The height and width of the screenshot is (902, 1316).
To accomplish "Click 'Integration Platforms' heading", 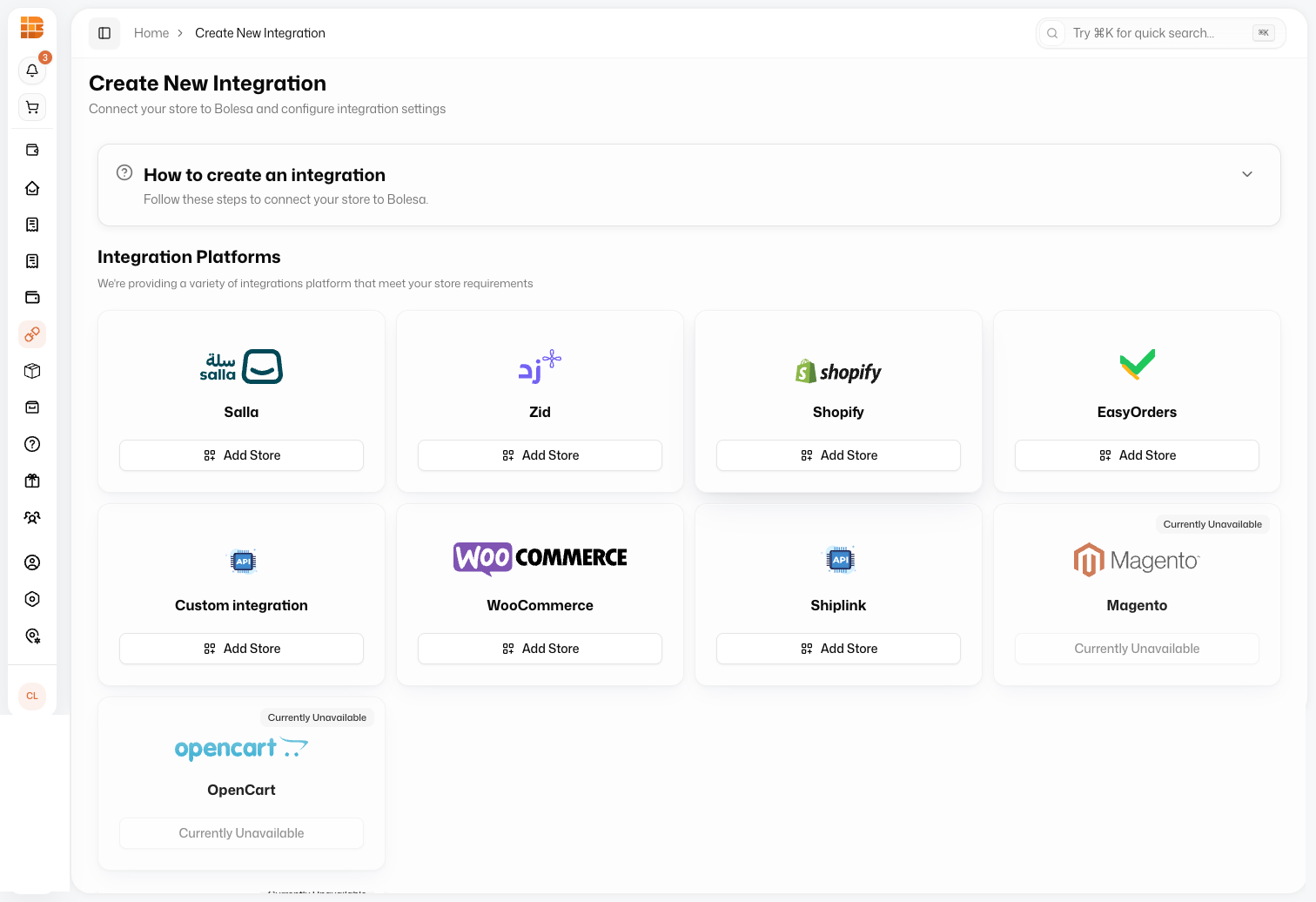I will [189, 257].
